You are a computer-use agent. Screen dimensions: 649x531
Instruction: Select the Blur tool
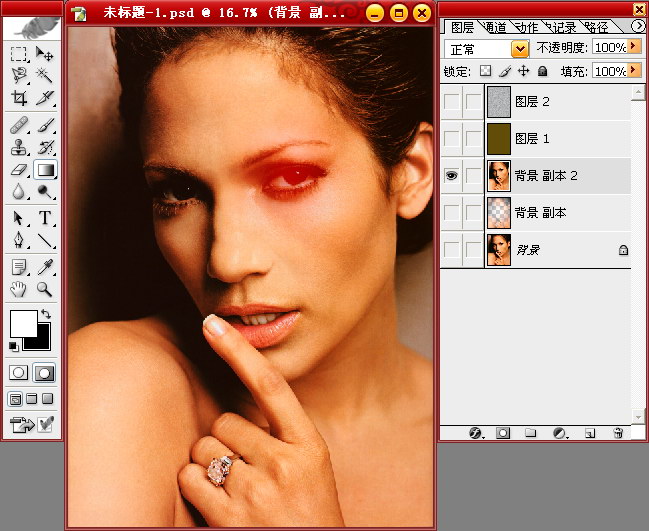(19, 192)
